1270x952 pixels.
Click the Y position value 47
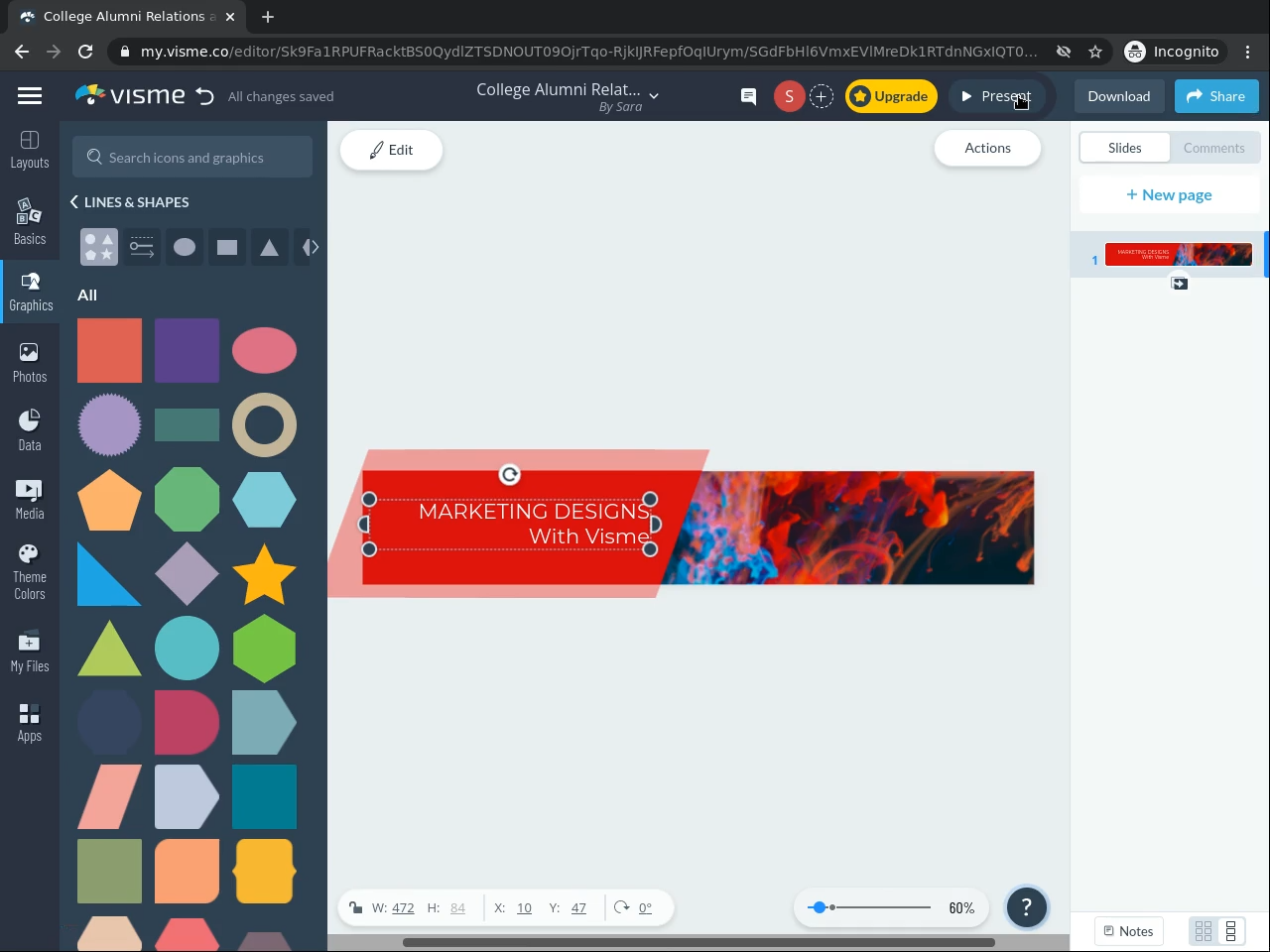[x=578, y=907]
